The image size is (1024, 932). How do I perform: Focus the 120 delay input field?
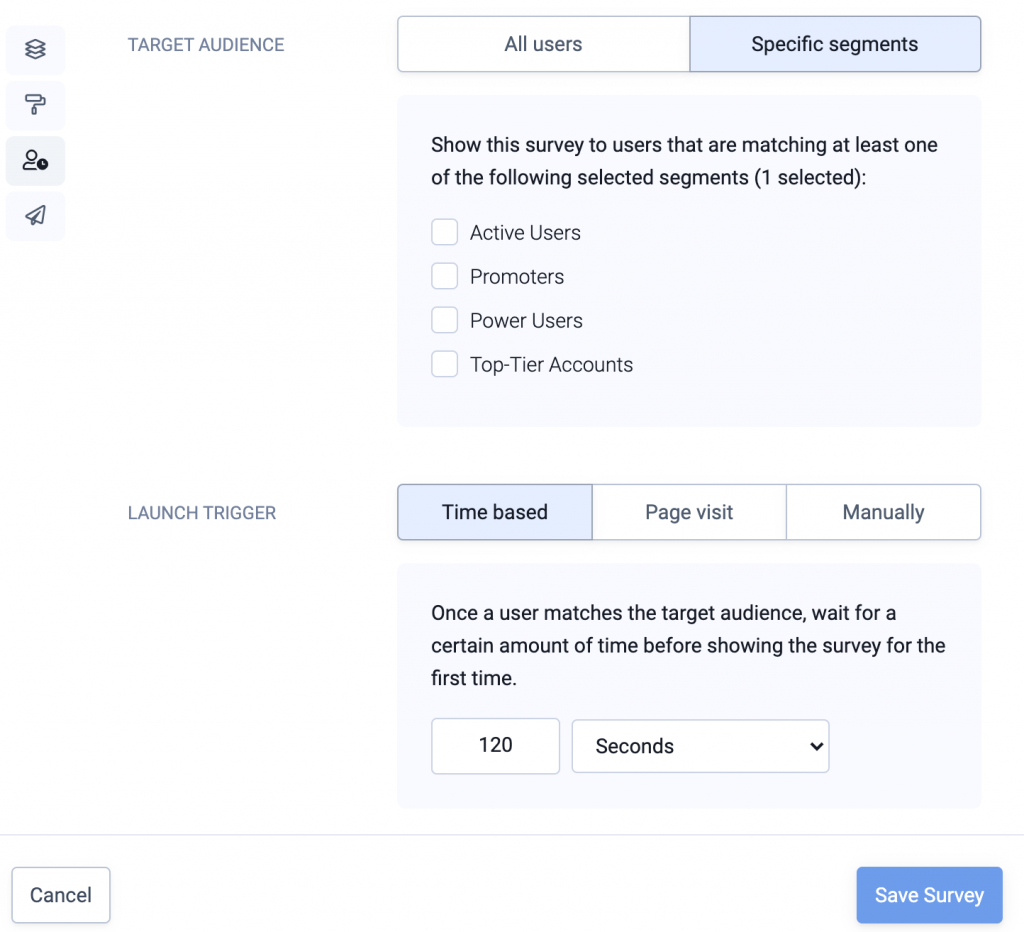(495, 746)
